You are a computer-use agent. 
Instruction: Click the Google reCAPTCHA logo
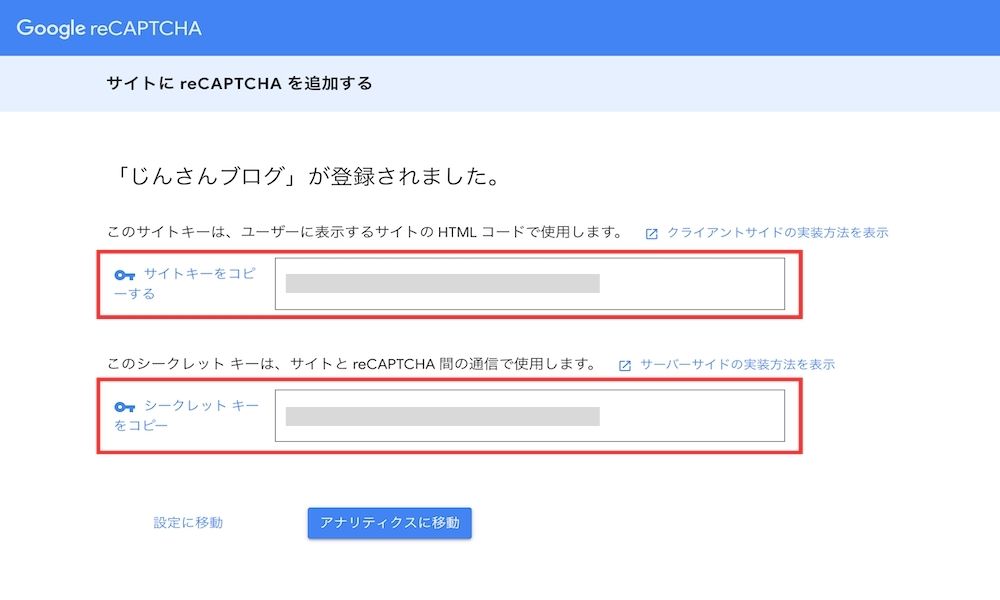click(x=109, y=28)
